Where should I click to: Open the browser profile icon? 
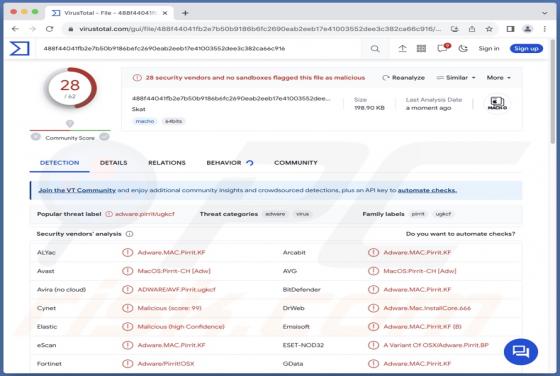click(528, 29)
